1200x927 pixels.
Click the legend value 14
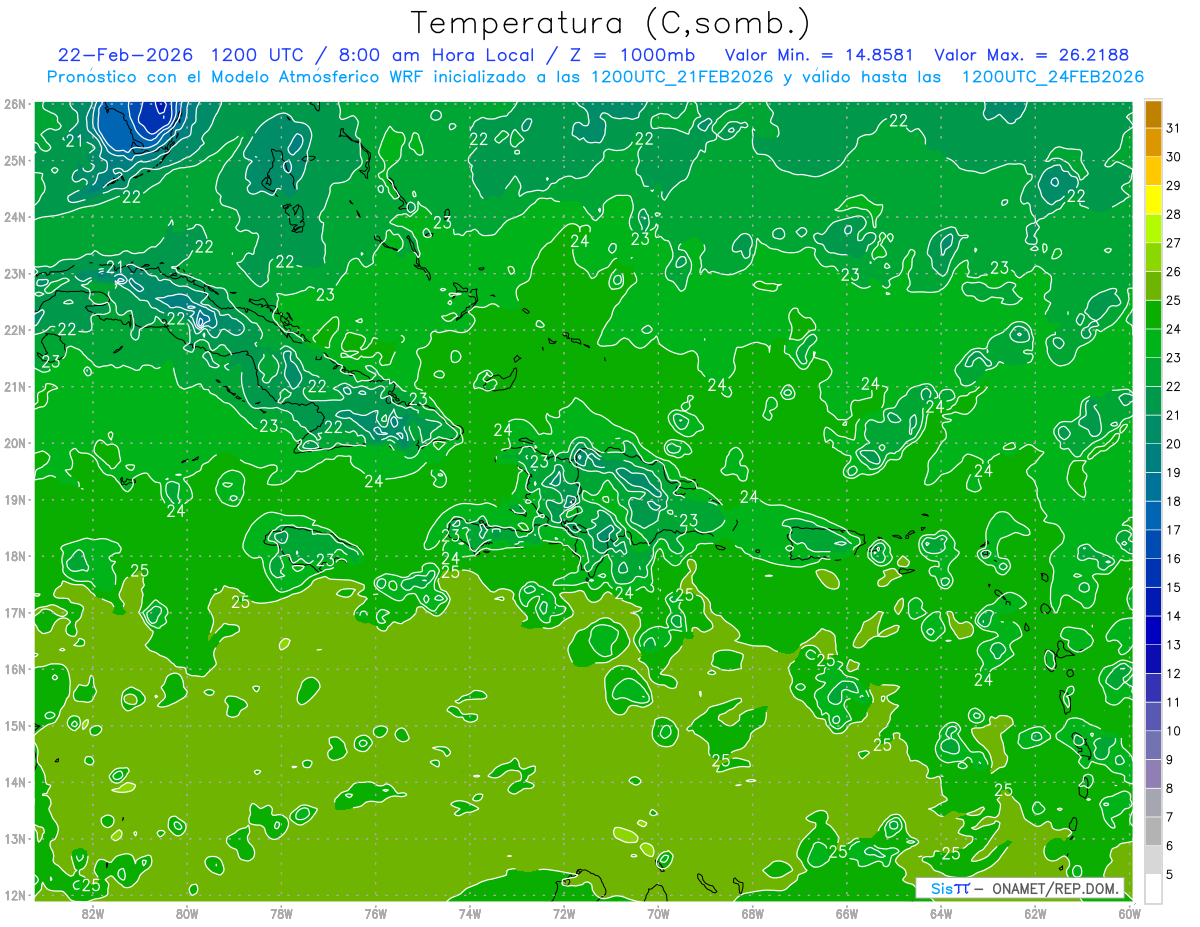[1173, 616]
